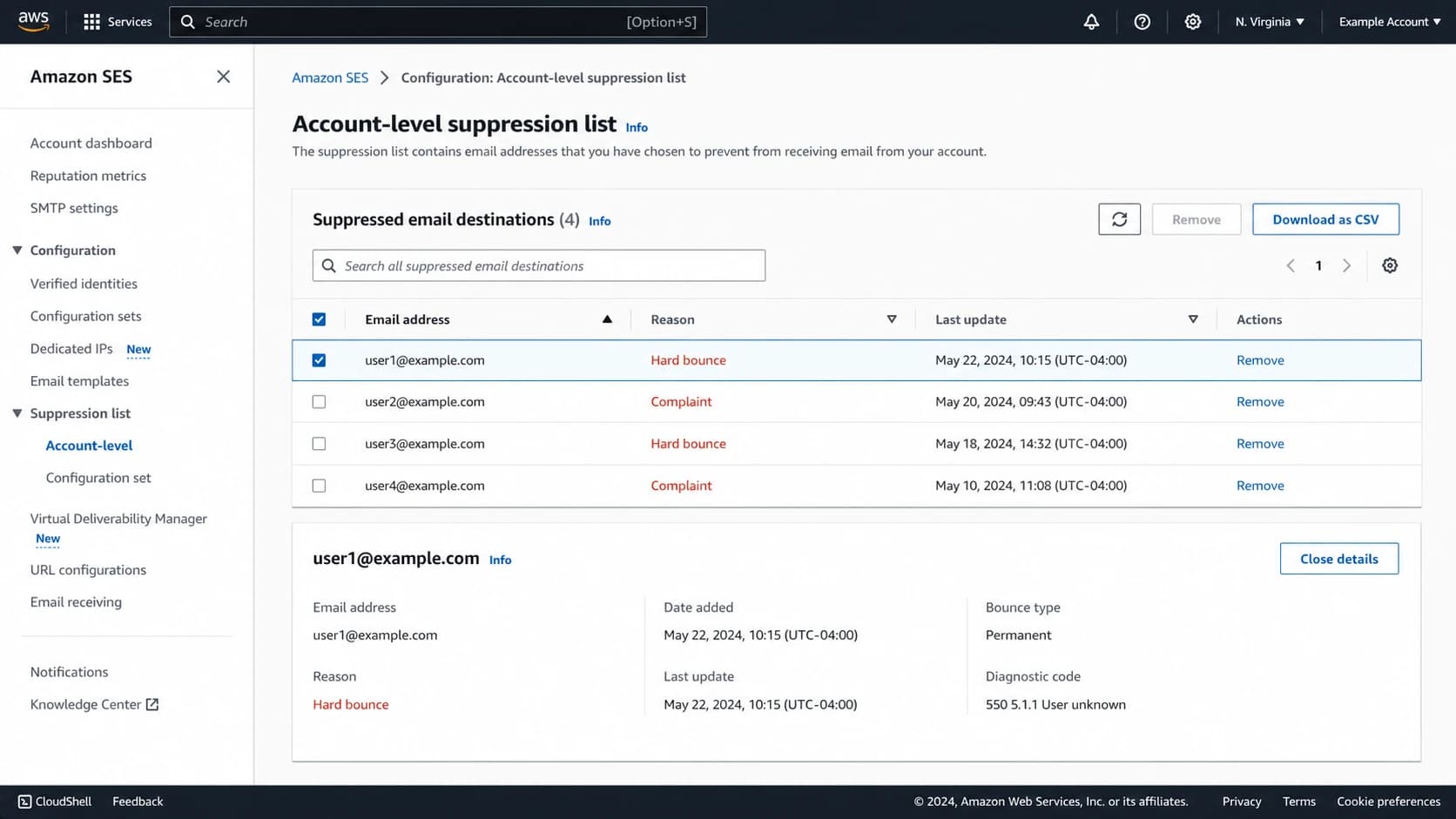The height and width of the screenshot is (819, 1456).
Task: Click Close details button
Action: pyautogui.click(x=1338, y=559)
